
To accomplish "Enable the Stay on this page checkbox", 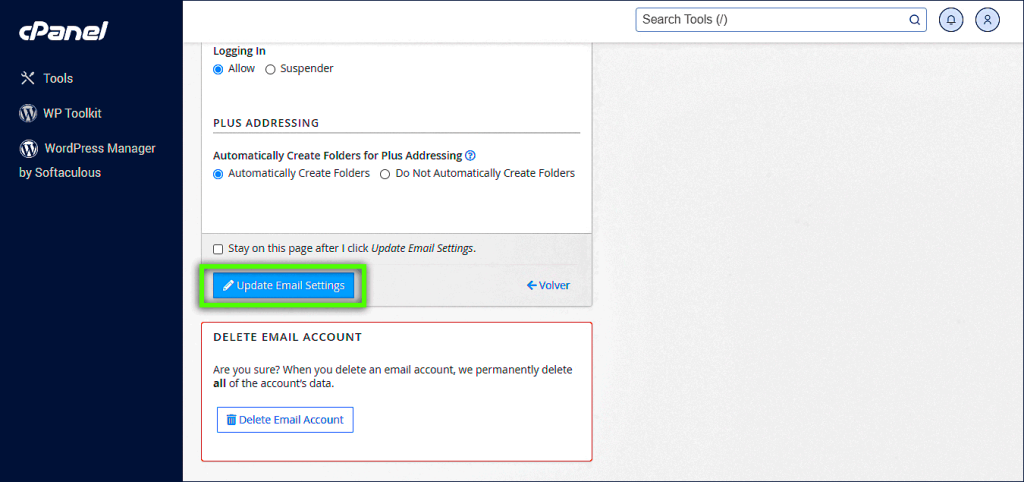I will coord(218,249).
